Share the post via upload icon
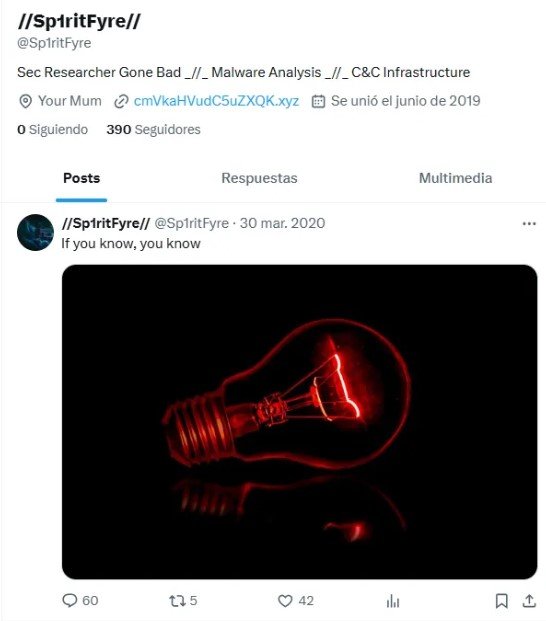Screen dimensions: 546x621 [529, 601]
